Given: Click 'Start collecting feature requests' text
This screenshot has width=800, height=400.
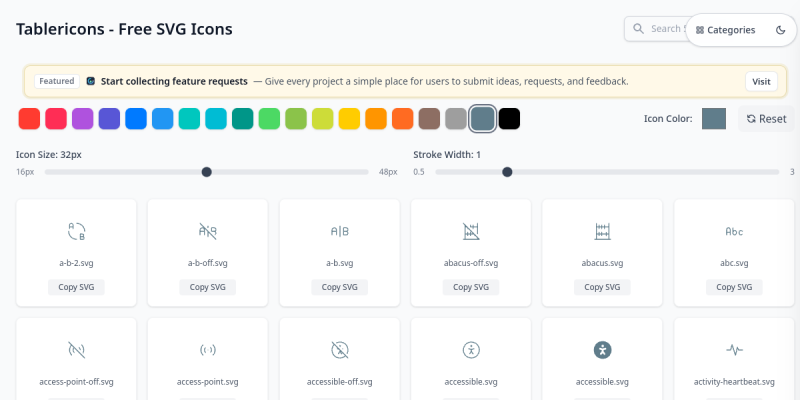Looking at the screenshot, I should (174, 81).
